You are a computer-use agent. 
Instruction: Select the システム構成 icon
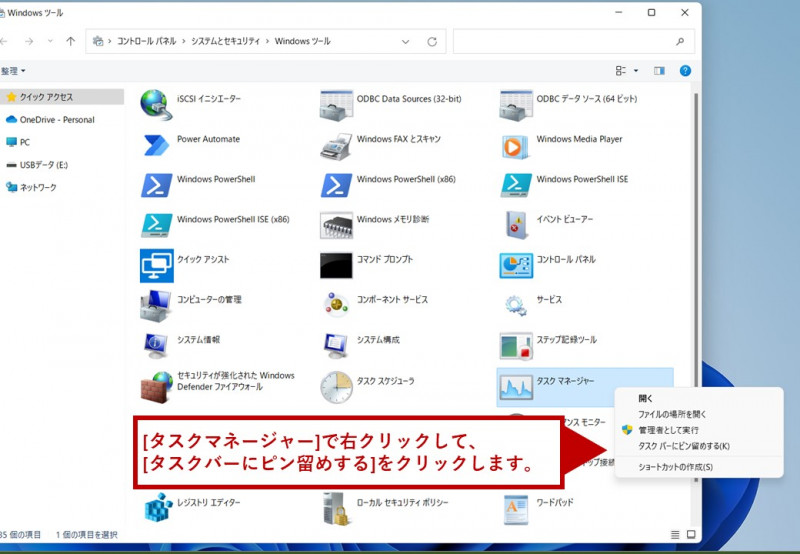coord(336,346)
